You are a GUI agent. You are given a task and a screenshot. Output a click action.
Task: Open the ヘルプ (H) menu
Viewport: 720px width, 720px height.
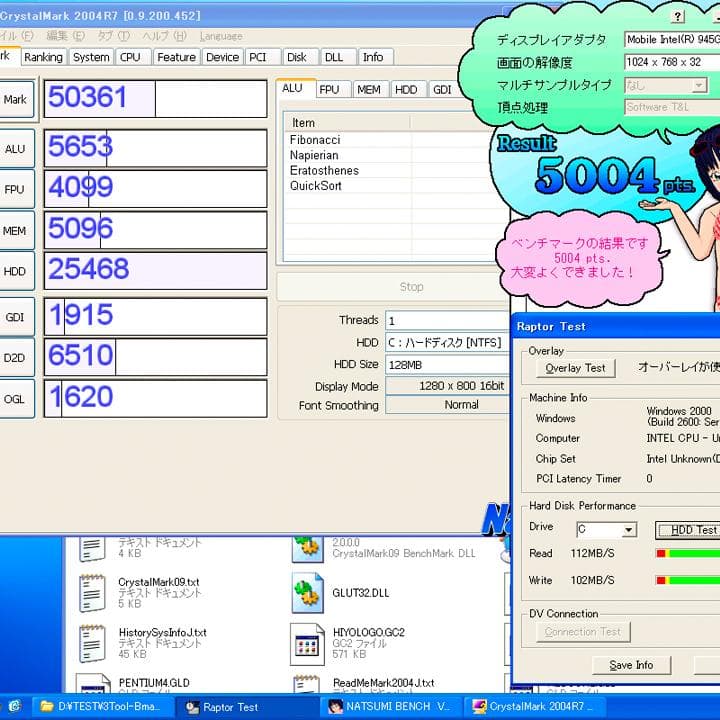[164, 36]
